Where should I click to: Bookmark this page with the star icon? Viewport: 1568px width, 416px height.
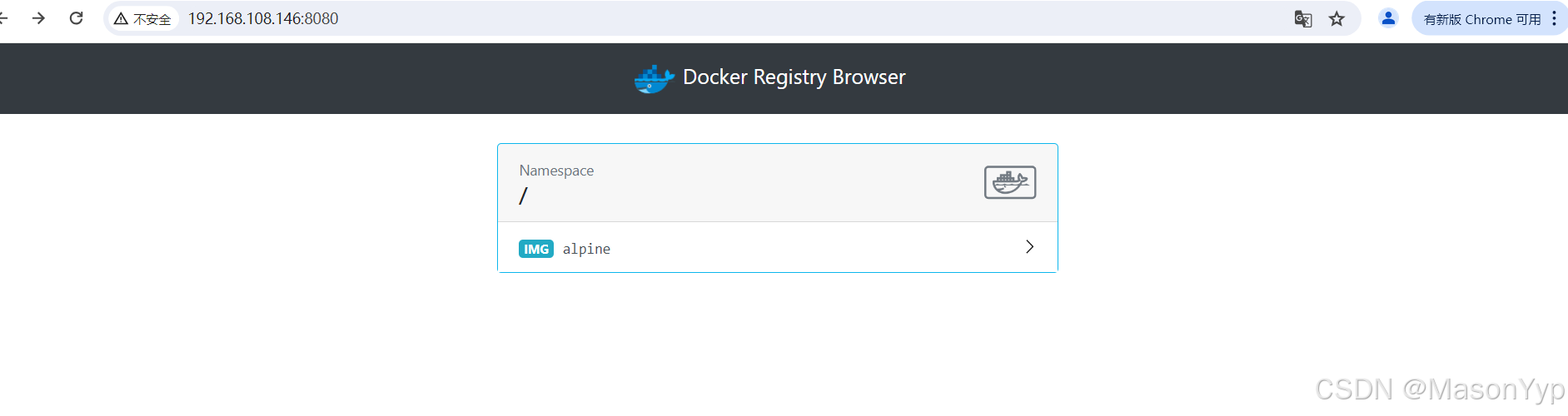click(1337, 18)
